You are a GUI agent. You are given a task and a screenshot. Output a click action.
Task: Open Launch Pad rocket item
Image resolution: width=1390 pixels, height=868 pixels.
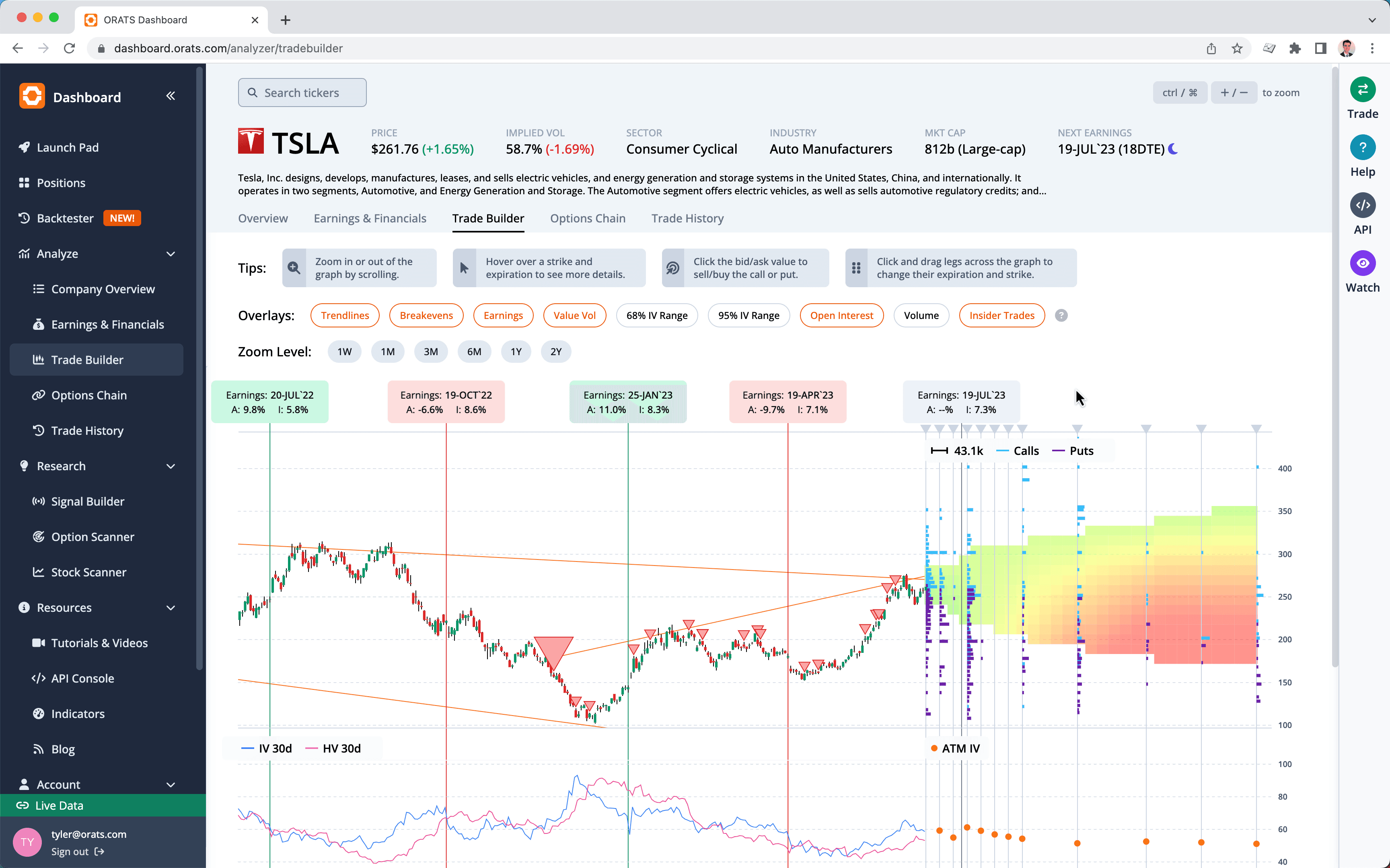point(67,148)
